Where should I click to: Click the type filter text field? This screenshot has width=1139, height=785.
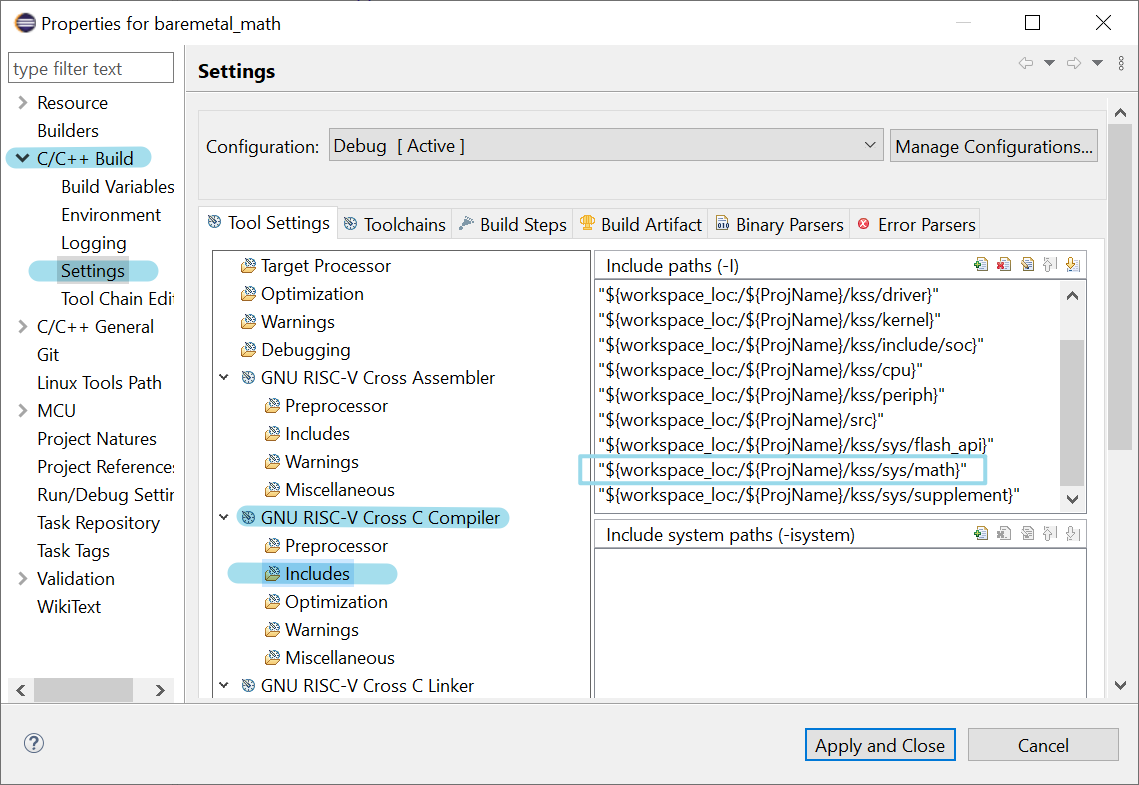click(91, 68)
